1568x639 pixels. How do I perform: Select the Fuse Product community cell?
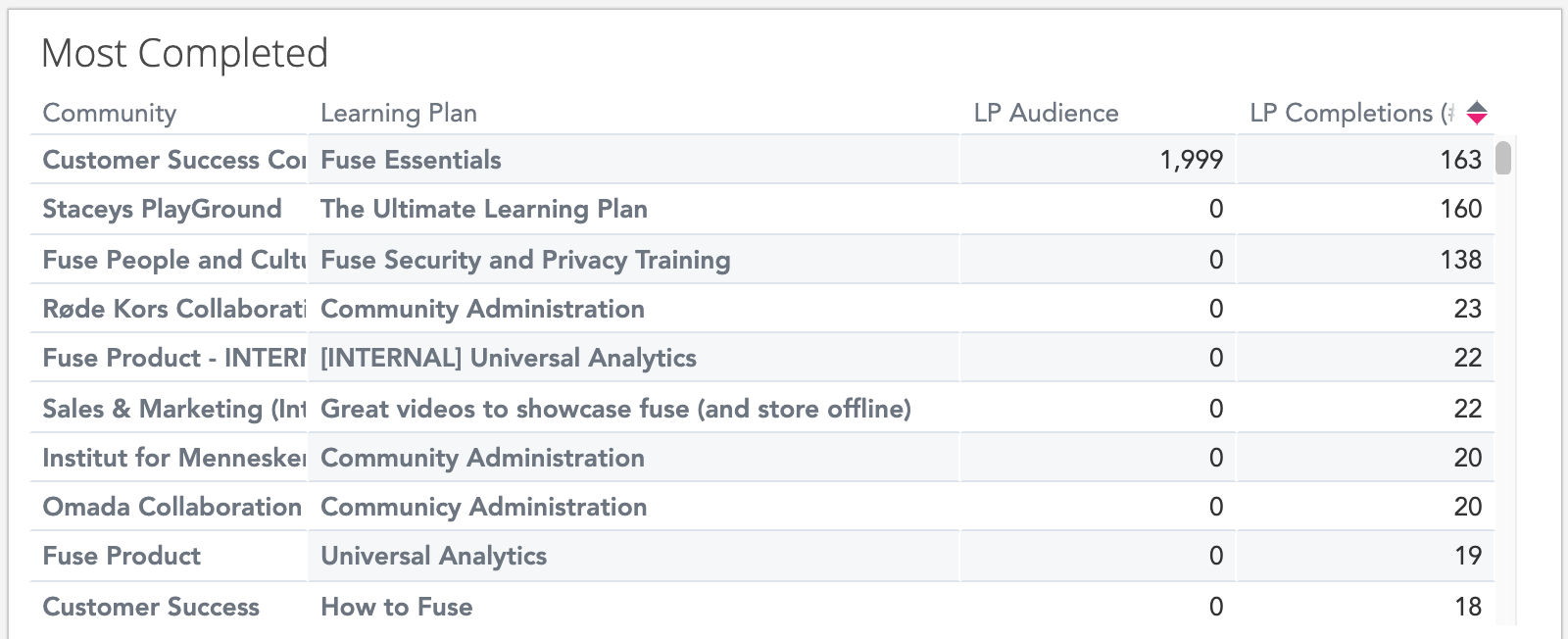click(x=122, y=556)
